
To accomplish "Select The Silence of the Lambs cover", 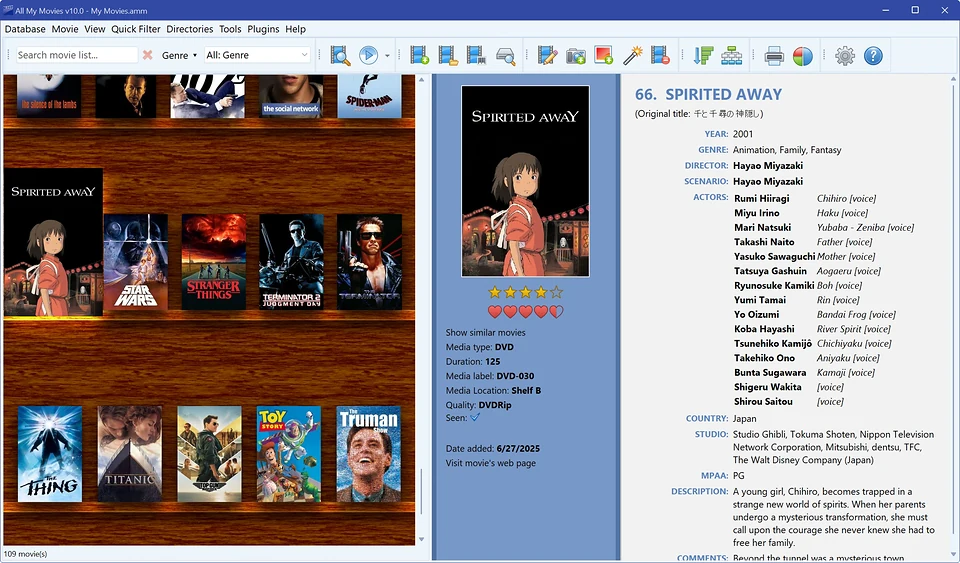I will click(x=50, y=96).
